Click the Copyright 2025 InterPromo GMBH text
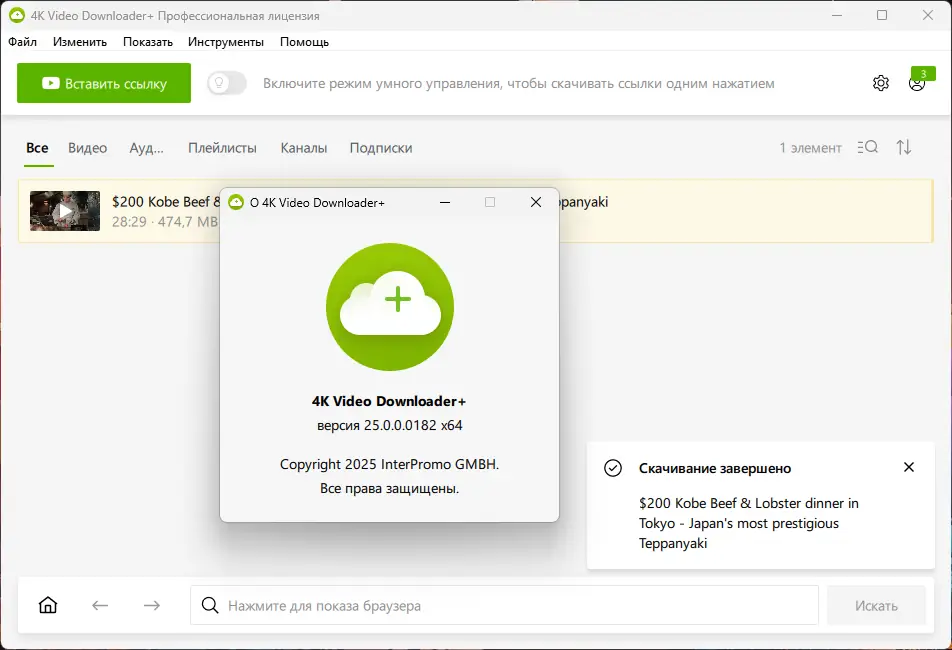The width and height of the screenshot is (952, 650). tap(390, 464)
